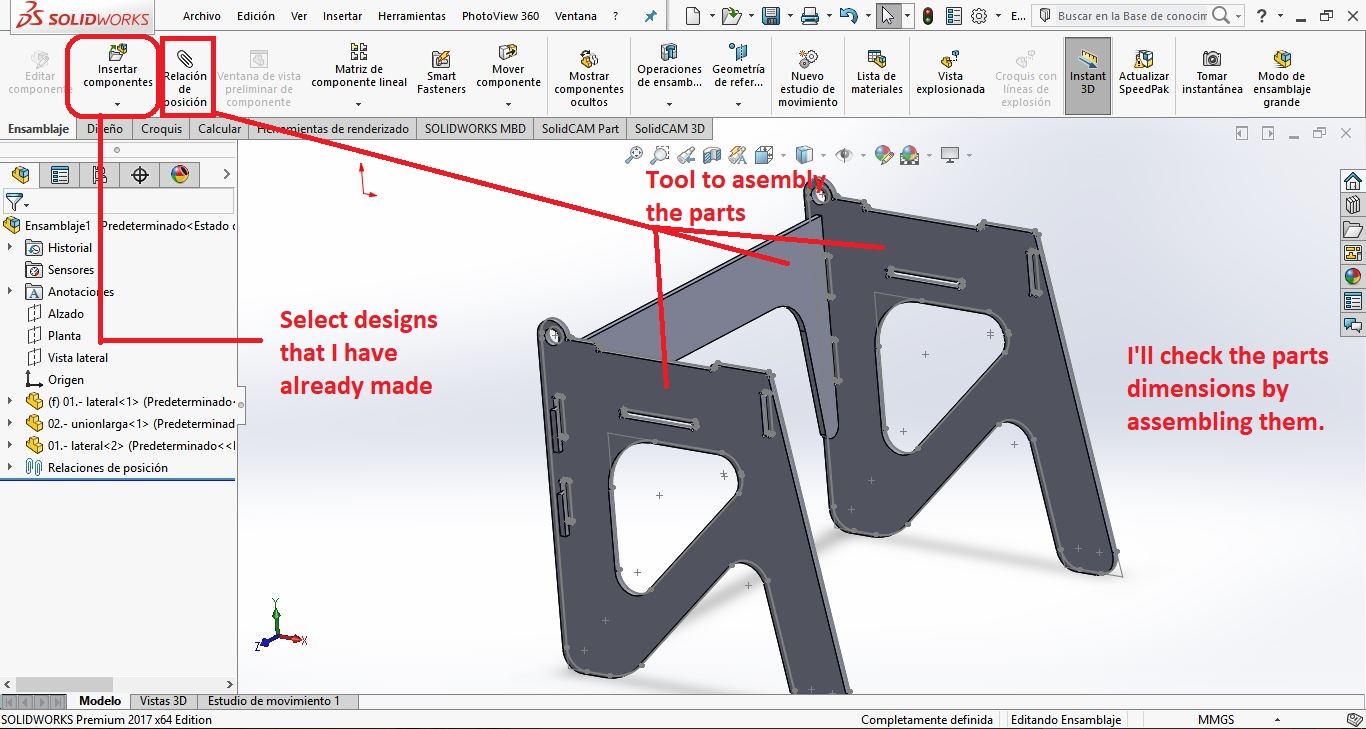This screenshot has height=729, width=1366.
Task: Open the PhotoView 360 menu
Action: pos(500,16)
